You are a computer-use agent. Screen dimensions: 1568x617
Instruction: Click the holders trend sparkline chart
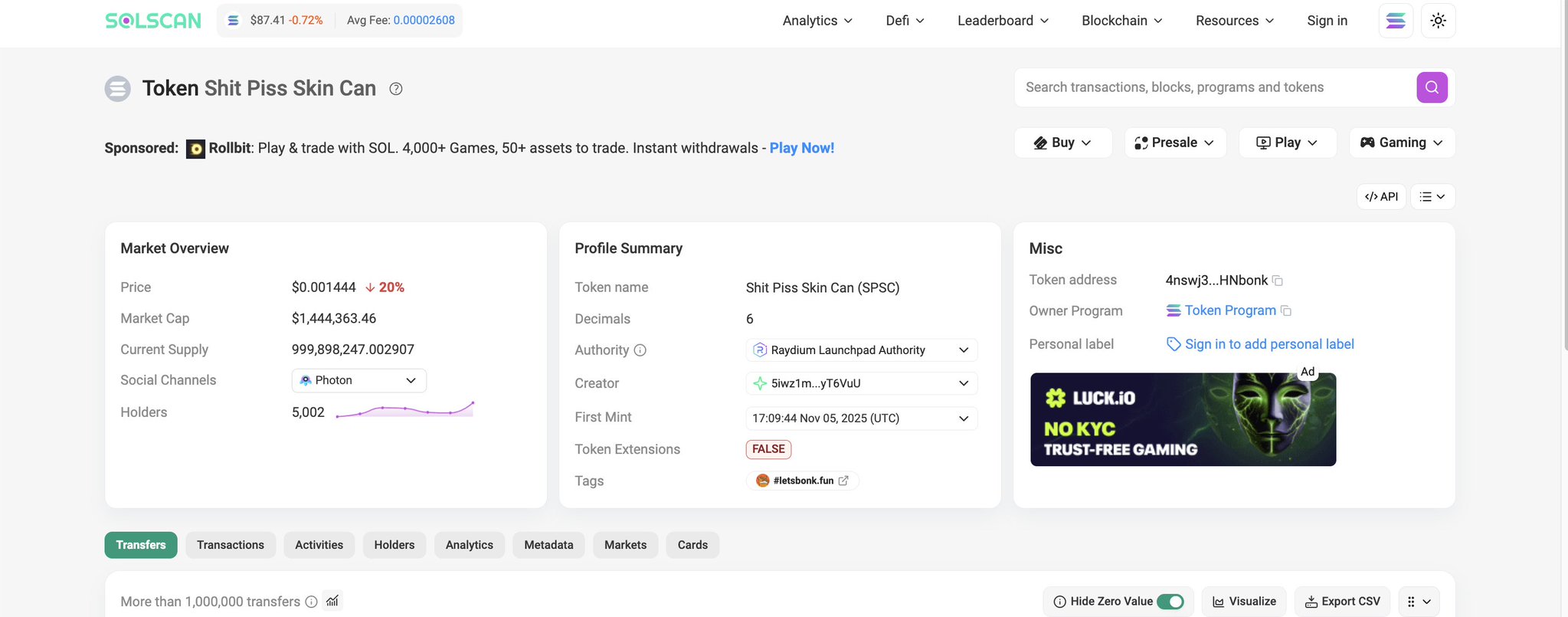[x=404, y=410]
